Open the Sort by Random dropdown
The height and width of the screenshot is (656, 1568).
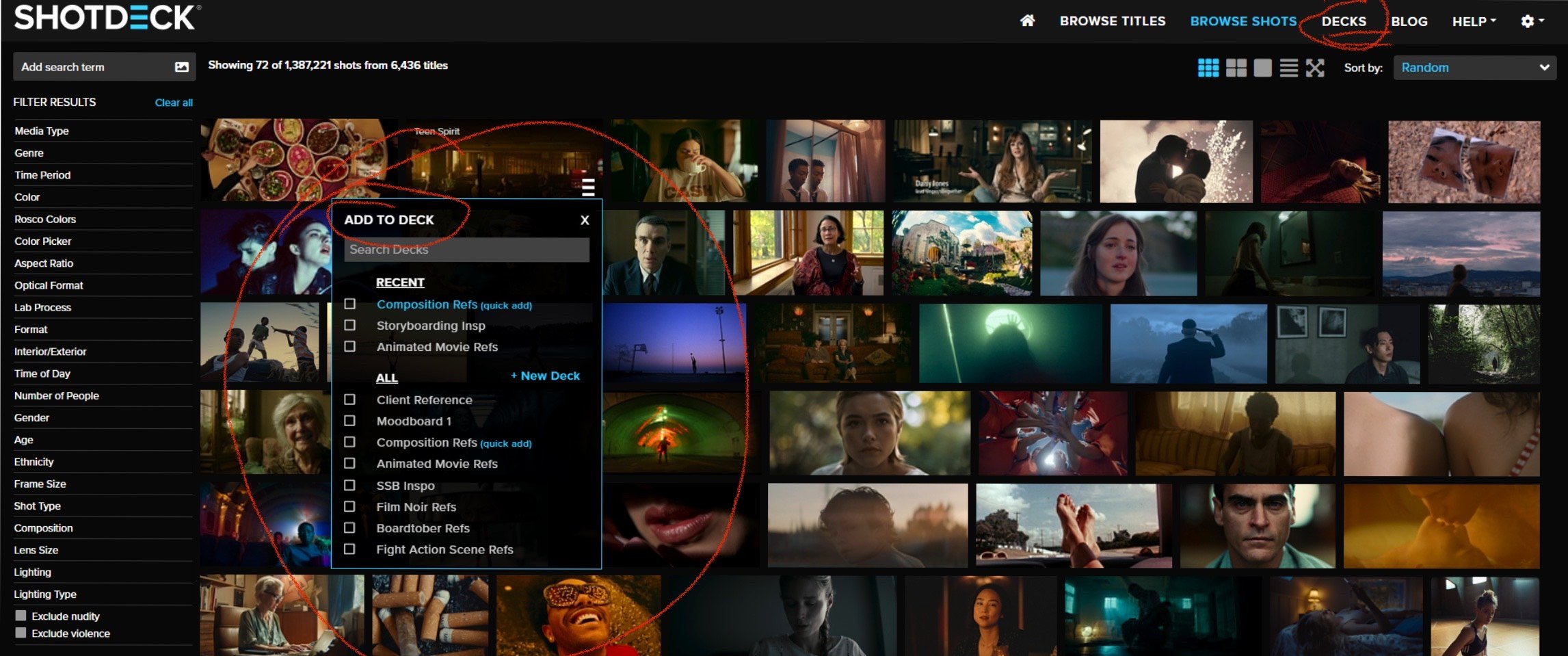(x=1474, y=68)
